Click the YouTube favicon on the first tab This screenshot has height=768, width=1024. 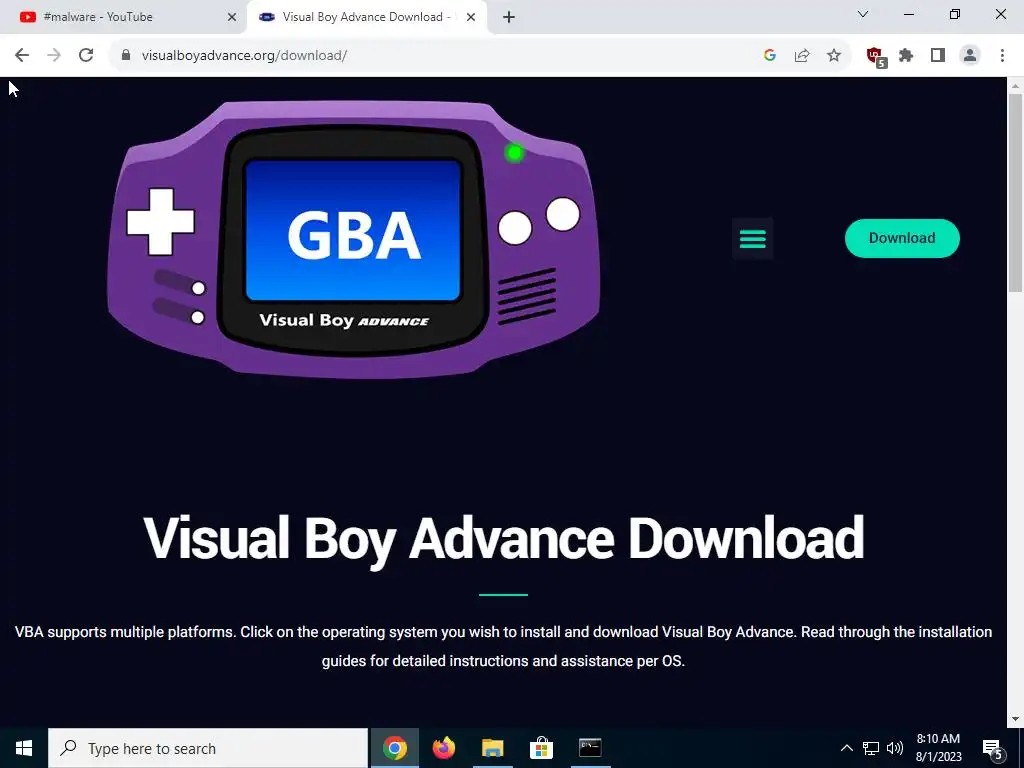tap(27, 17)
